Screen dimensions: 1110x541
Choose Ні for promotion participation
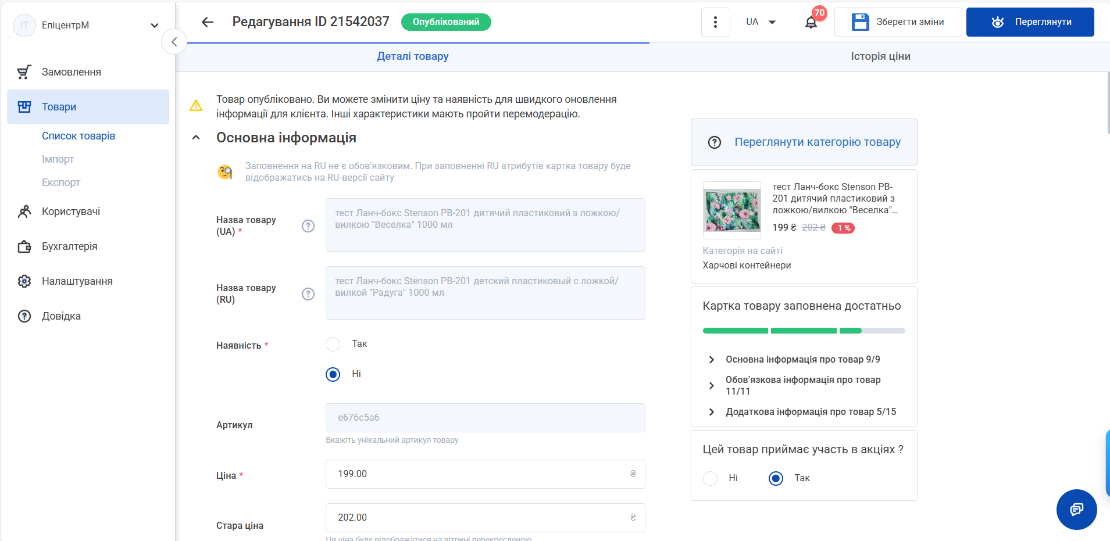(x=710, y=478)
